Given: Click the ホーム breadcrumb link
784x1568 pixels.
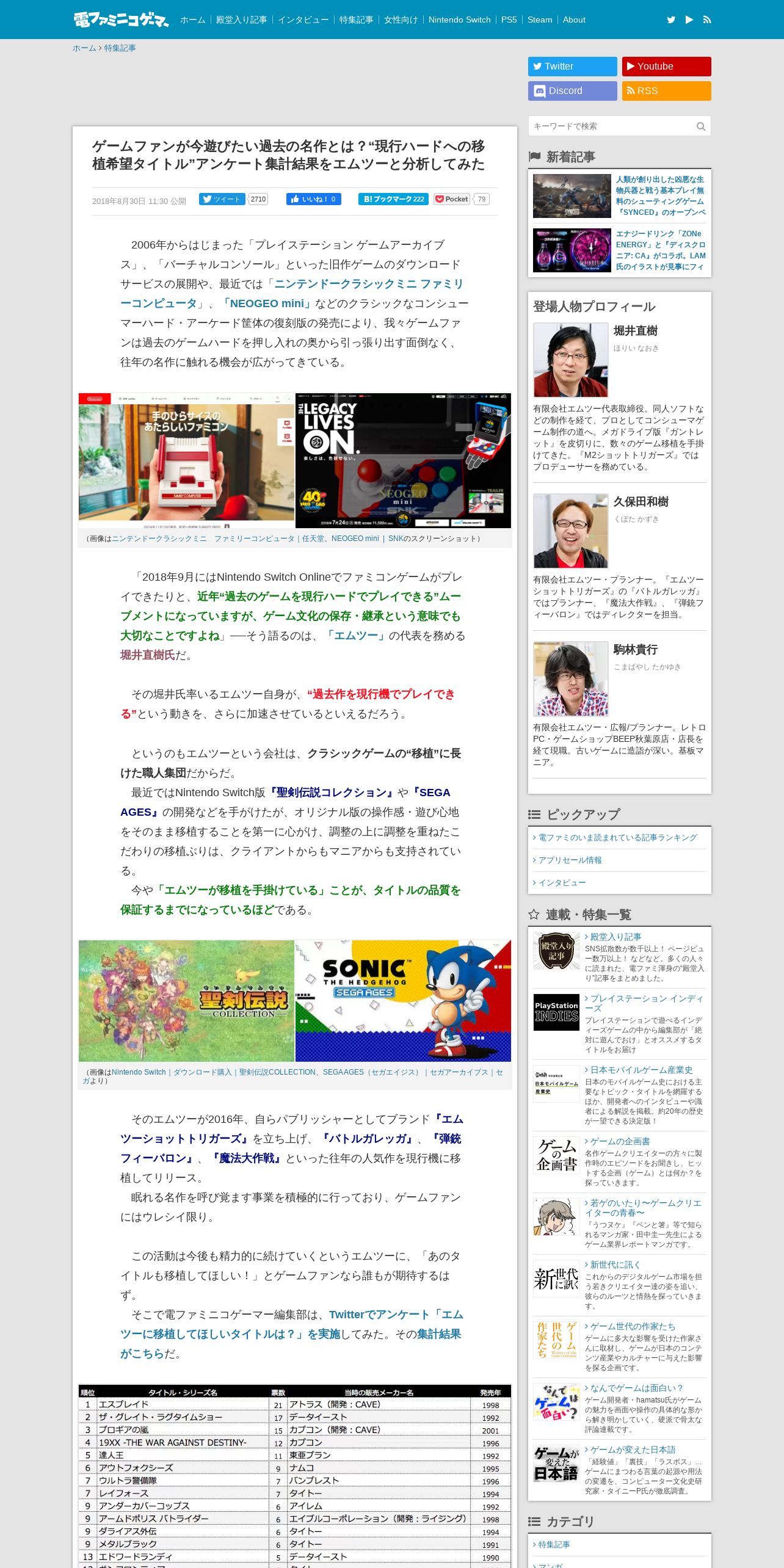Looking at the screenshot, I should tap(84, 48).
